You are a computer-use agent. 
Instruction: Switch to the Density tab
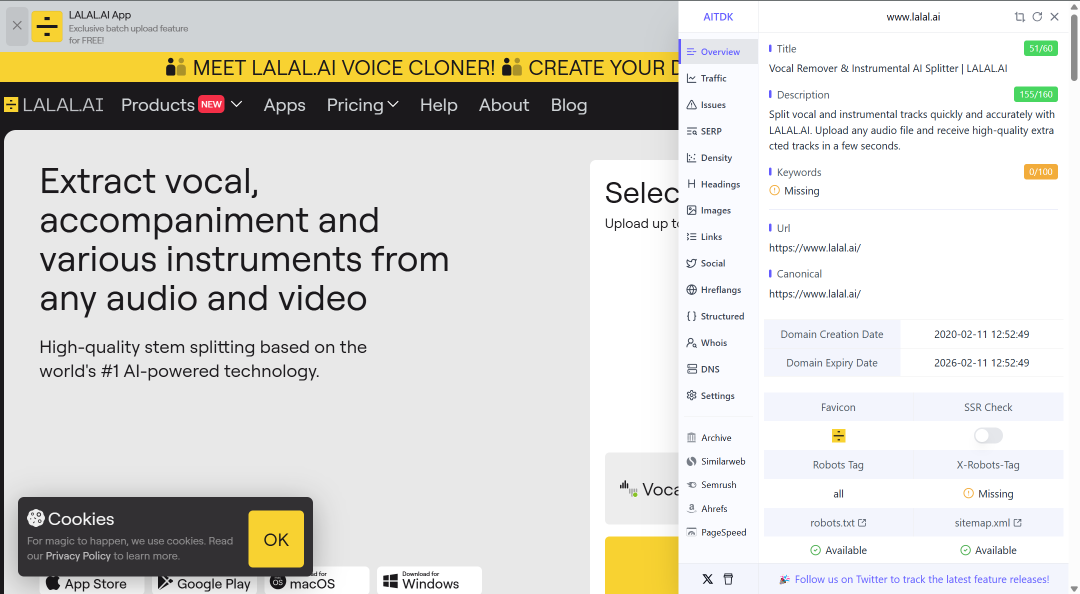click(718, 158)
